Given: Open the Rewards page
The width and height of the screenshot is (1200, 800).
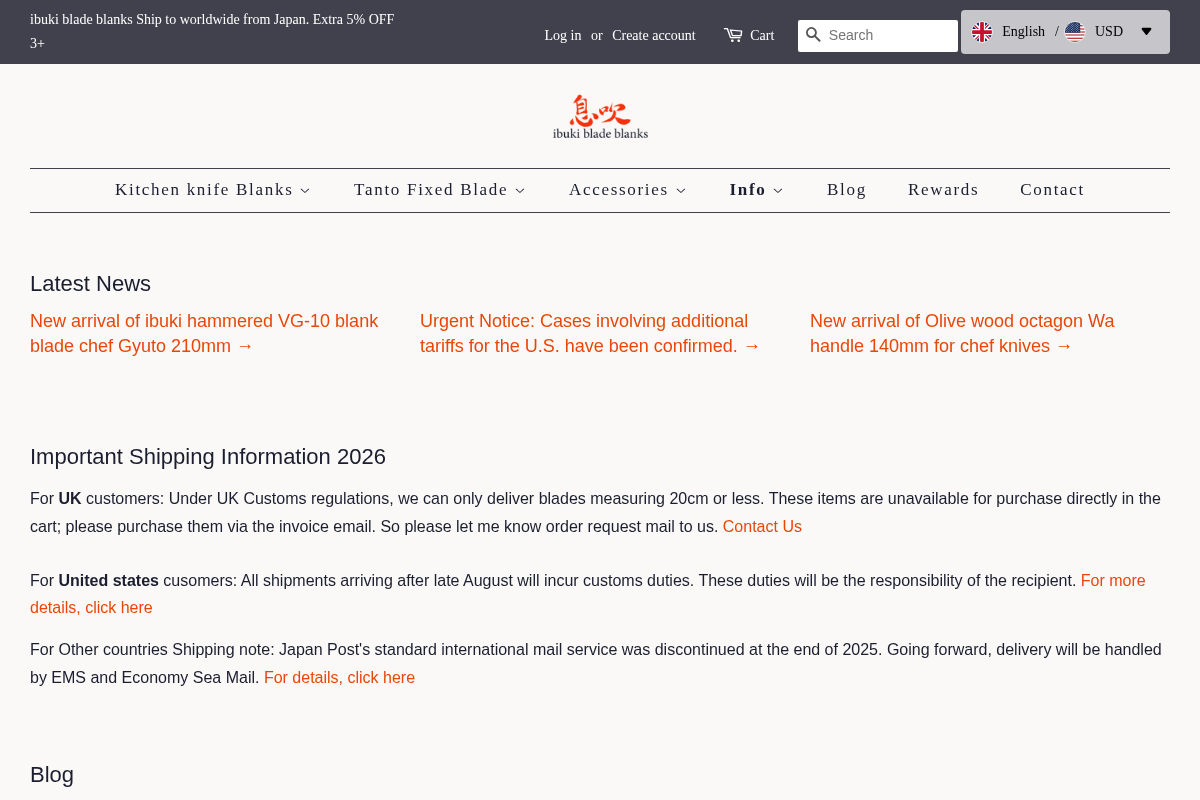Looking at the screenshot, I should click(x=943, y=189).
